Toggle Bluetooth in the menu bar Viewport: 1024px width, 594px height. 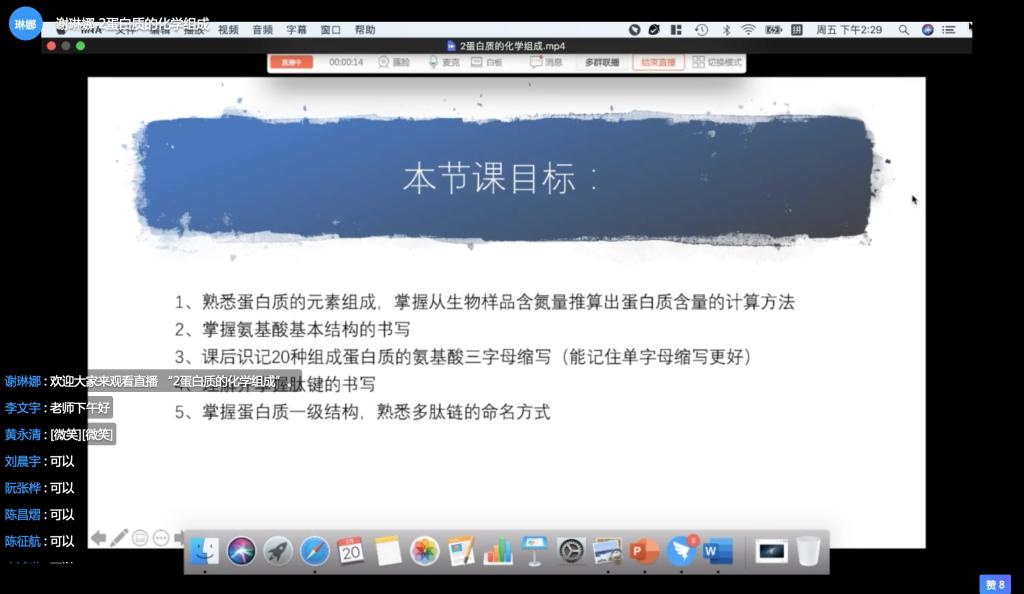click(727, 30)
